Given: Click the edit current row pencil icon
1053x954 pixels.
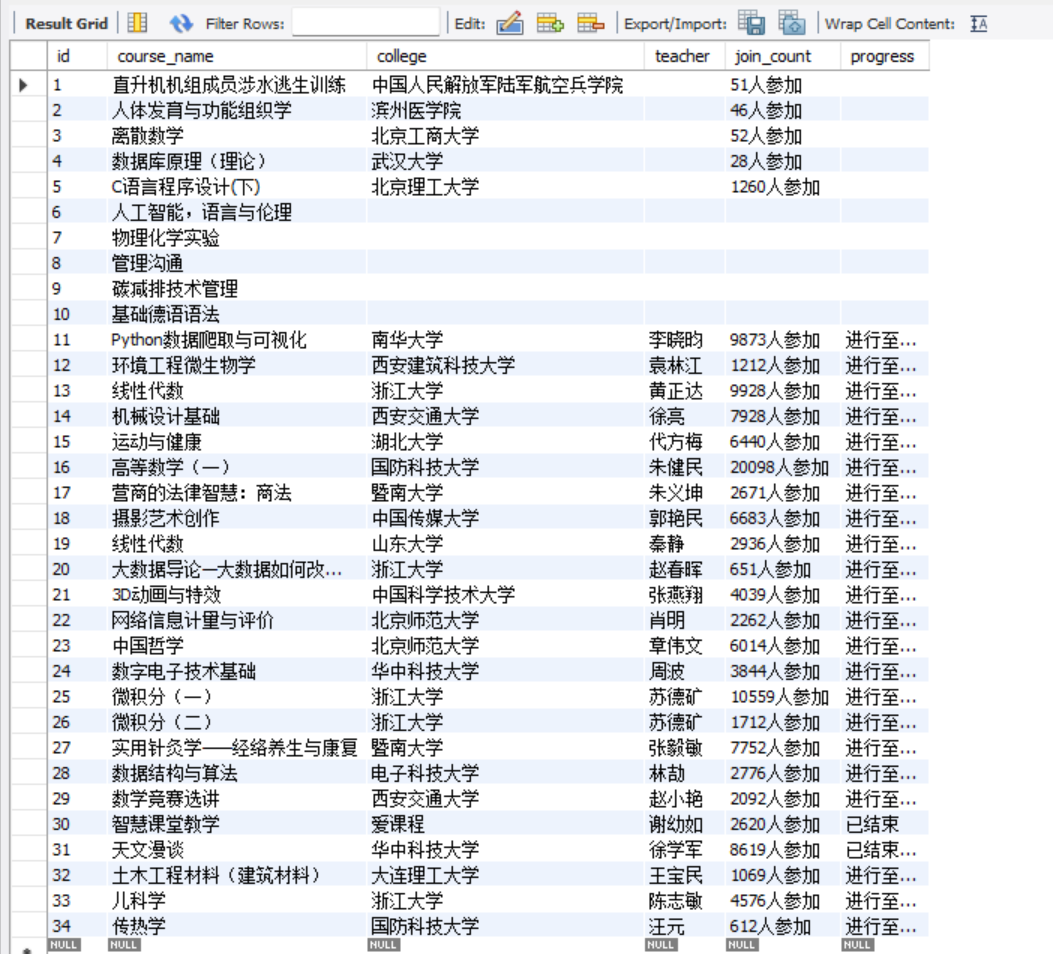Looking at the screenshot, I should (510, 23).
